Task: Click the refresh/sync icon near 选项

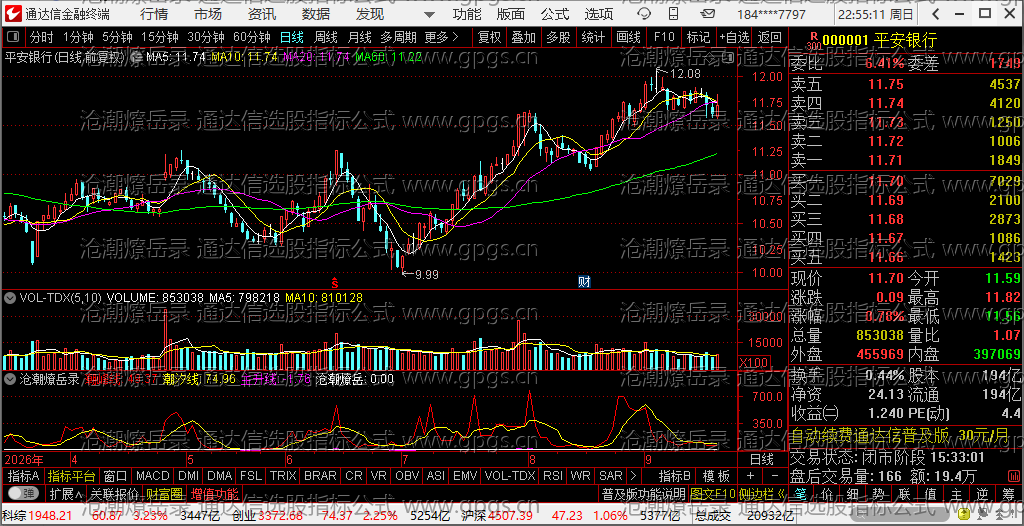Action: (x=643, y=14)
